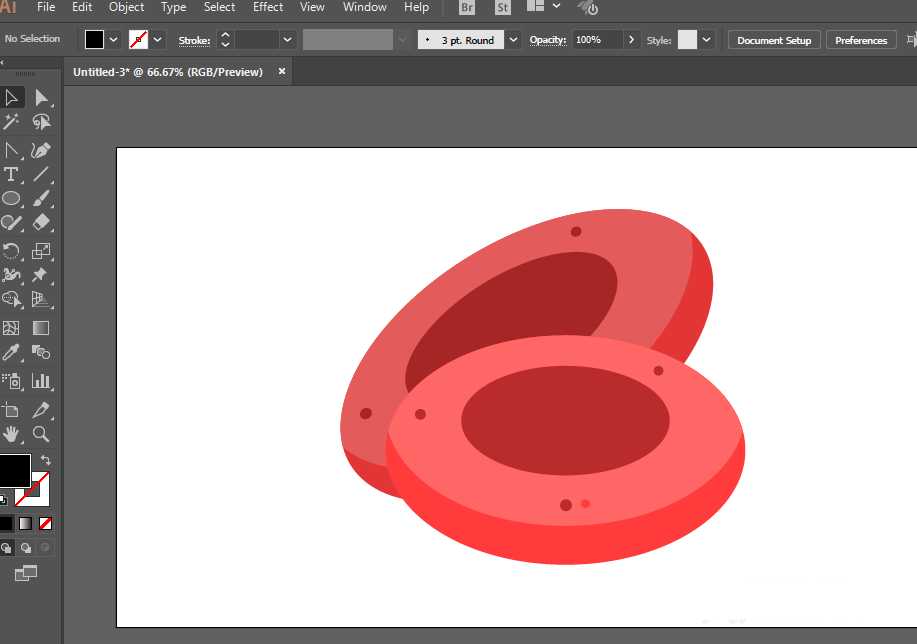Screen dimensions: 917x644
Task: Open Document Setup
Action: 773,40
